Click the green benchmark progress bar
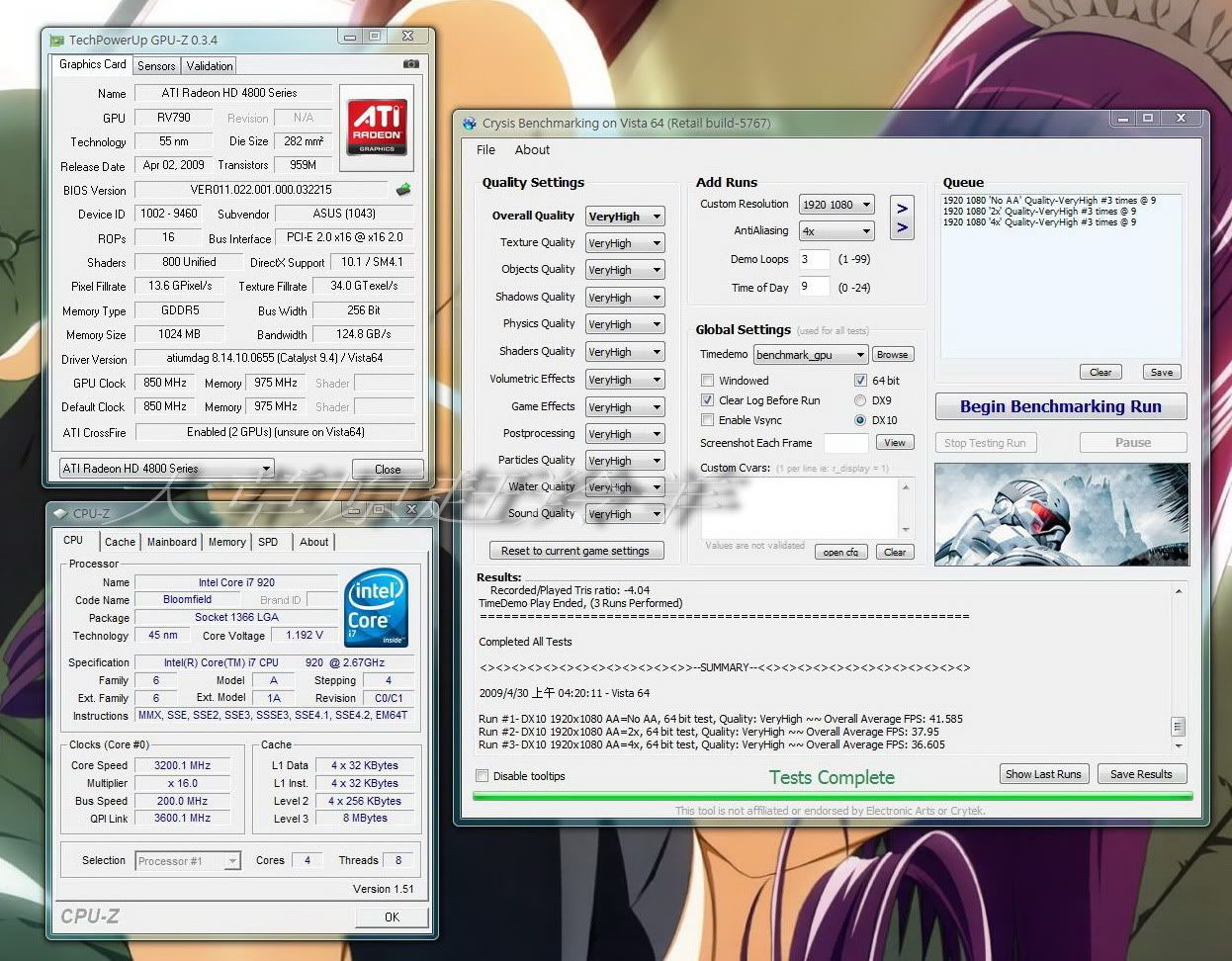 coord(832,796)
